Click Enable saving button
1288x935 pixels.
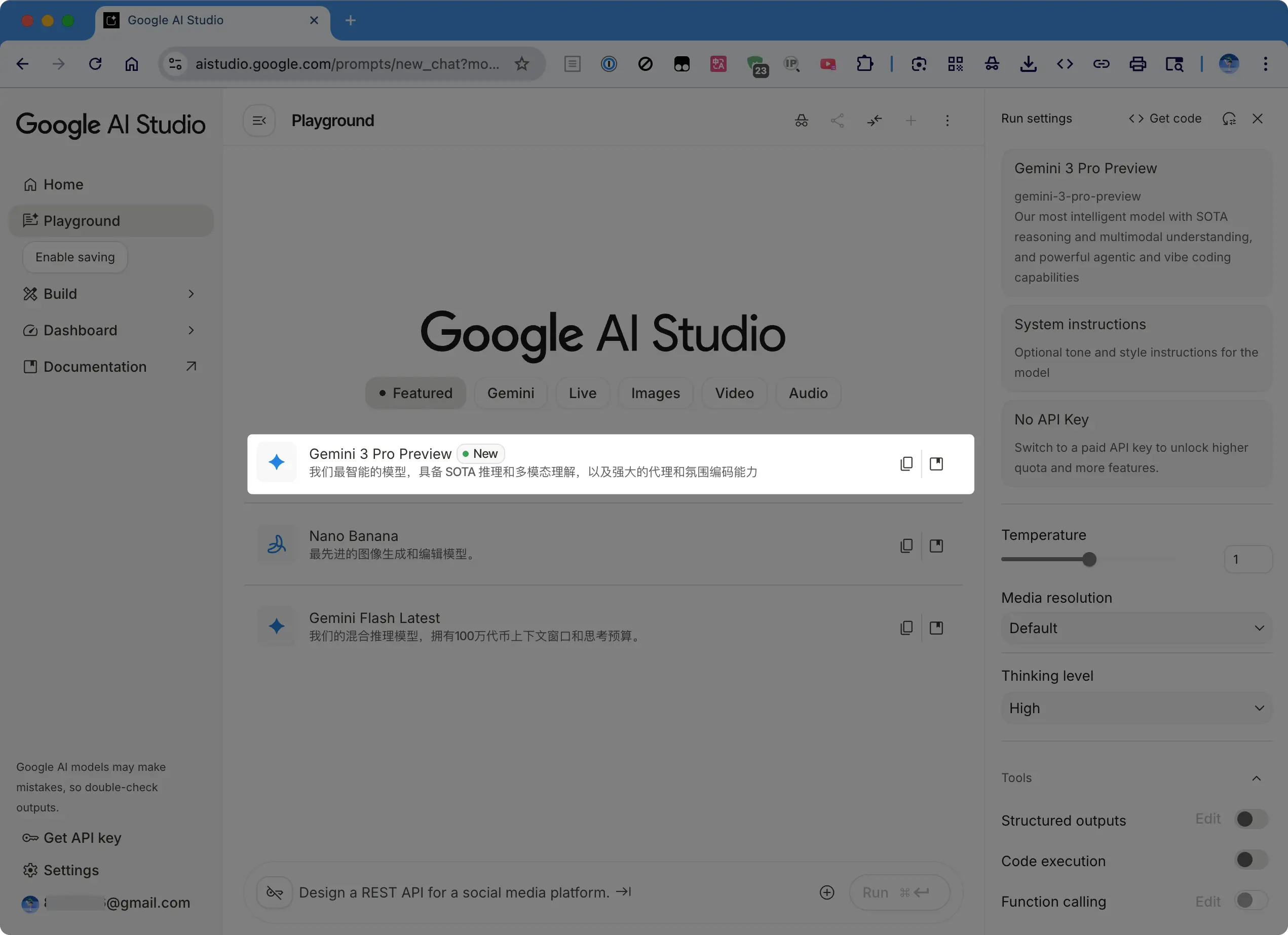pos(75,257)
